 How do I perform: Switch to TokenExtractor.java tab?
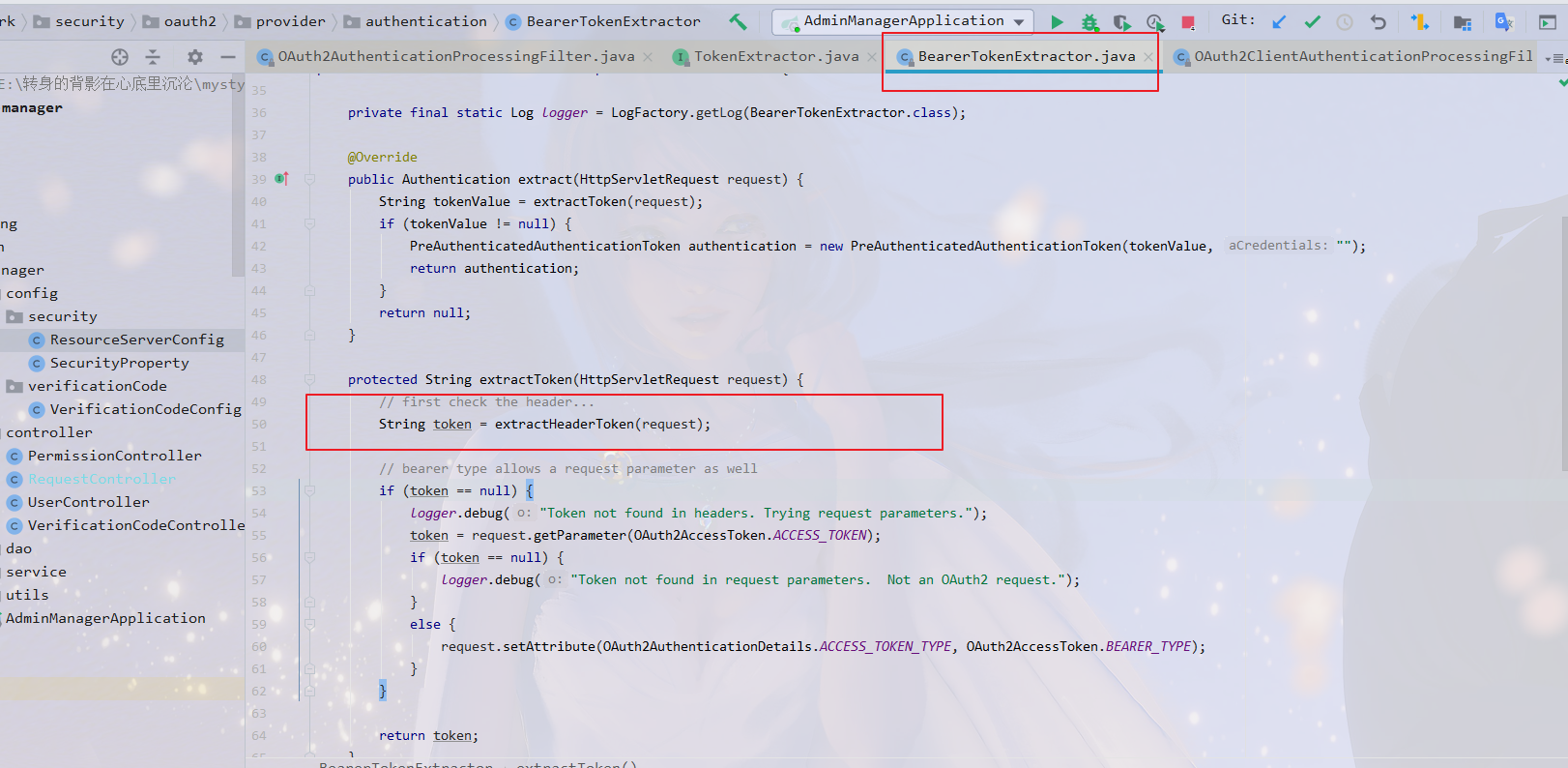point(775,57)
